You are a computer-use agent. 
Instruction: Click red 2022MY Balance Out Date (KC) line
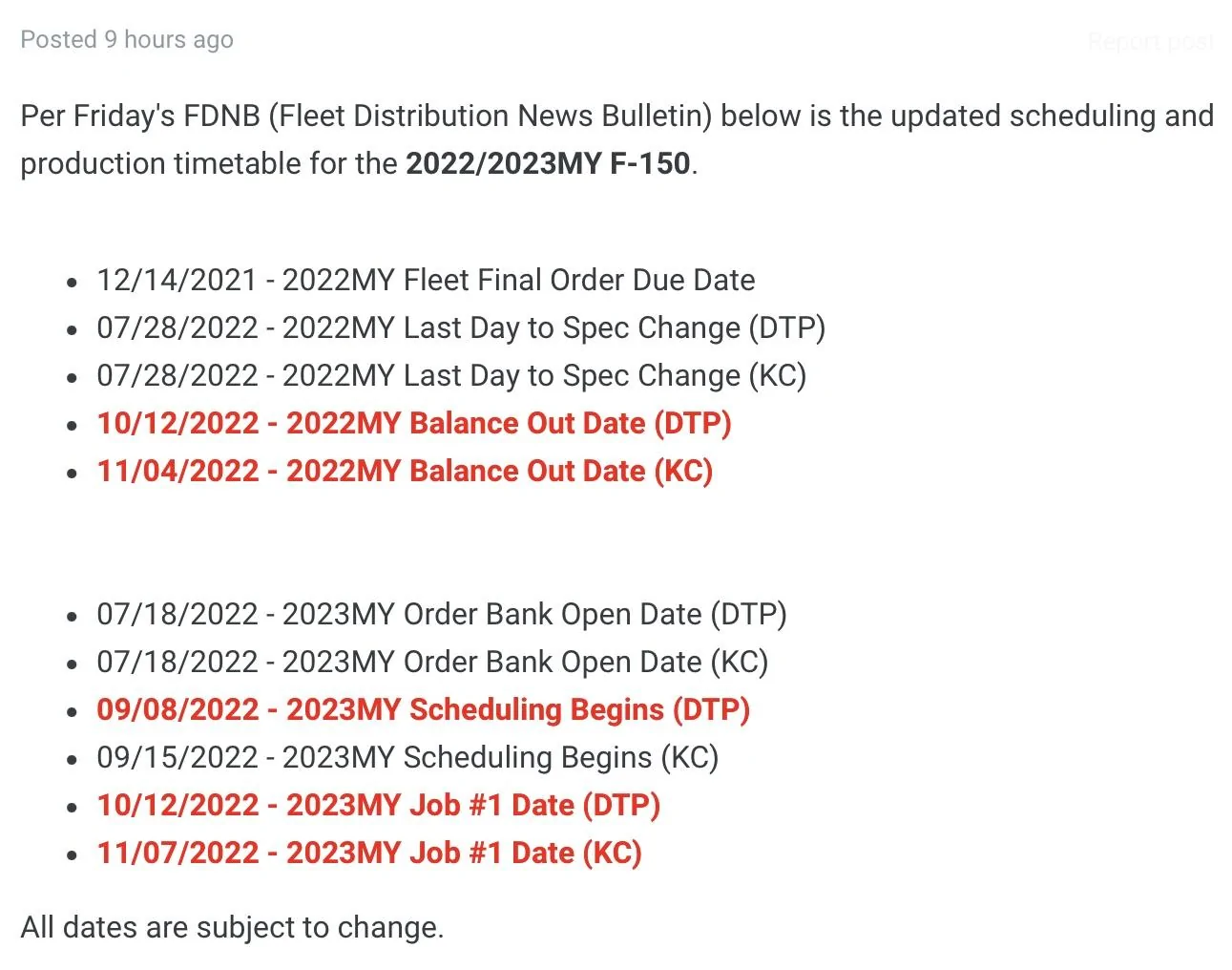[405, 471]
